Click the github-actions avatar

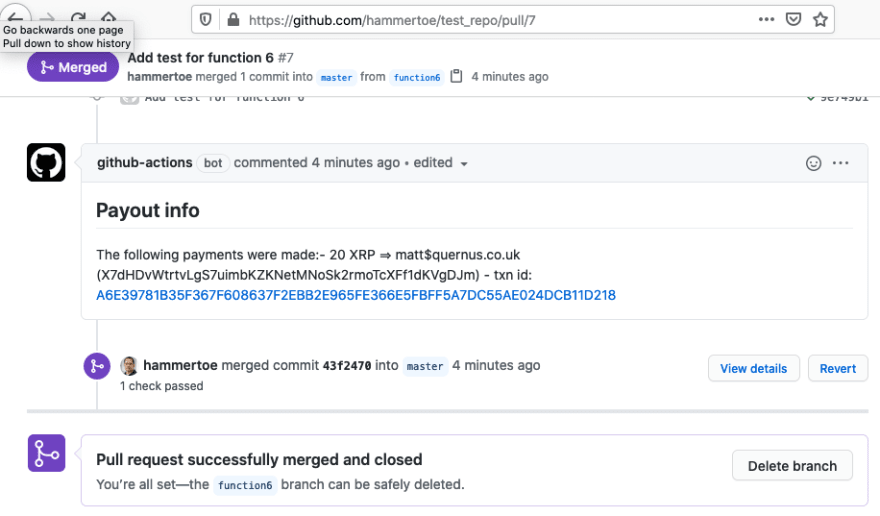point(46,162)
